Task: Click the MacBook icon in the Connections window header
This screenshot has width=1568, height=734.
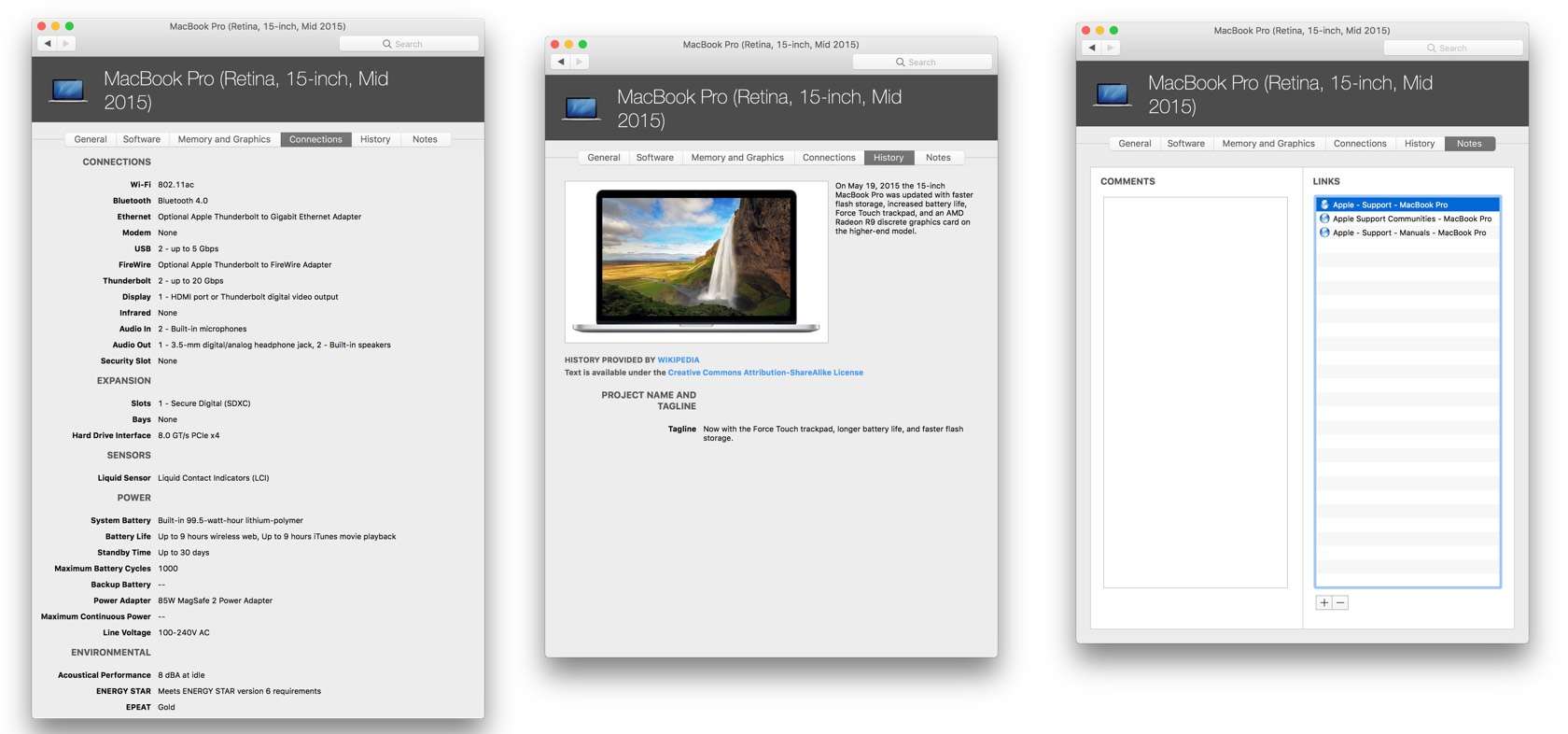Action: 68,91
